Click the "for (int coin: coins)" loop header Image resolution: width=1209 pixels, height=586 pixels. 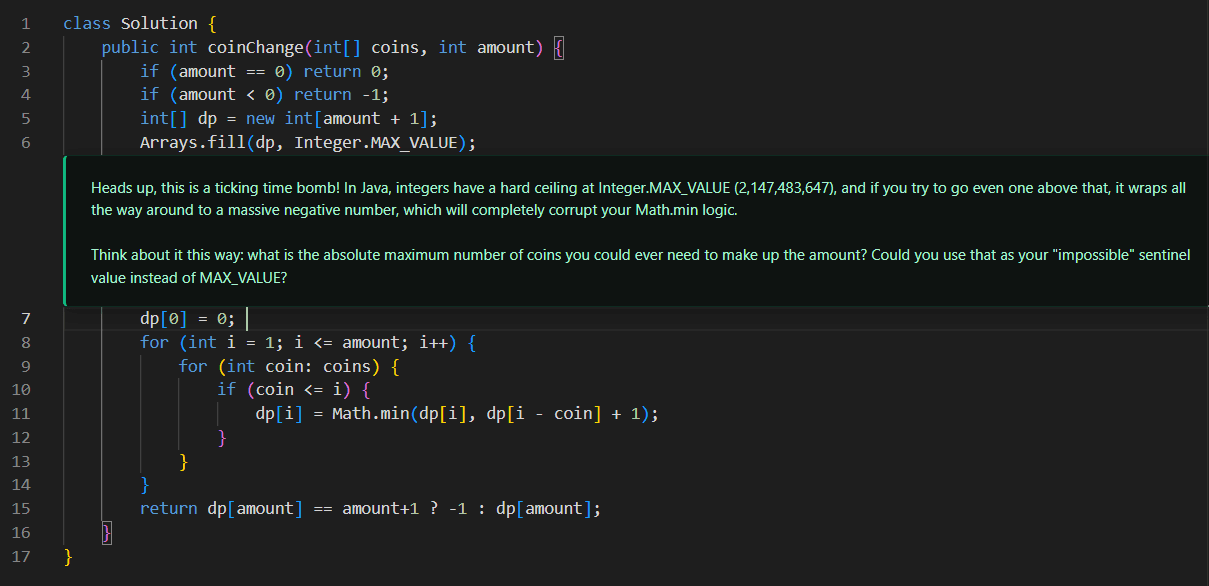280,366
